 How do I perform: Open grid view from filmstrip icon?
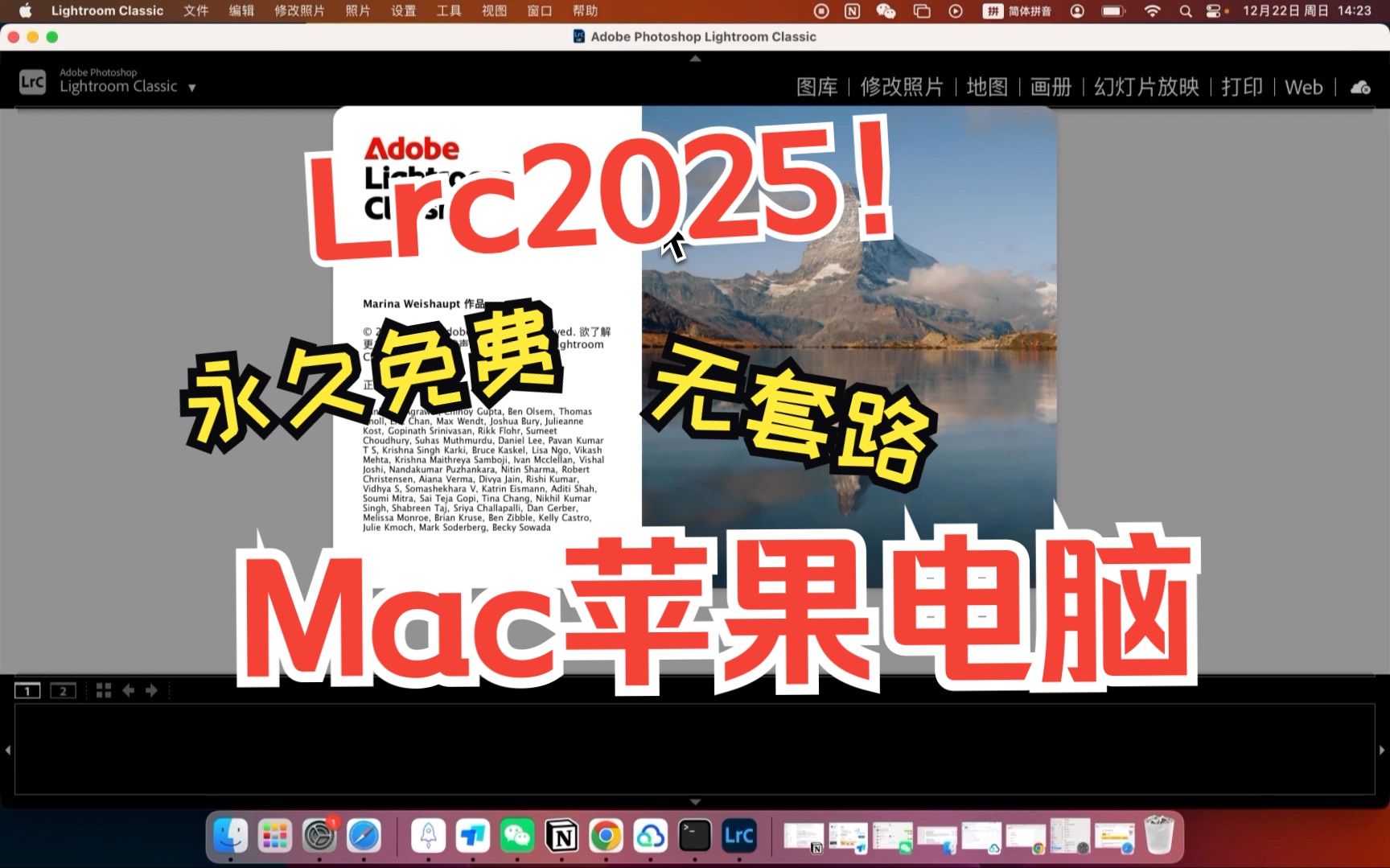(104, 691)
